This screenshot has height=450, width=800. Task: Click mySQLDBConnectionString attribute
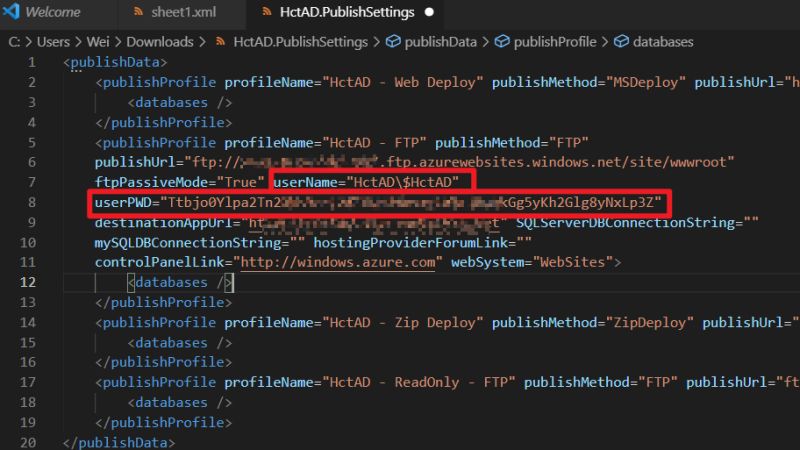[x=200, y=242]
